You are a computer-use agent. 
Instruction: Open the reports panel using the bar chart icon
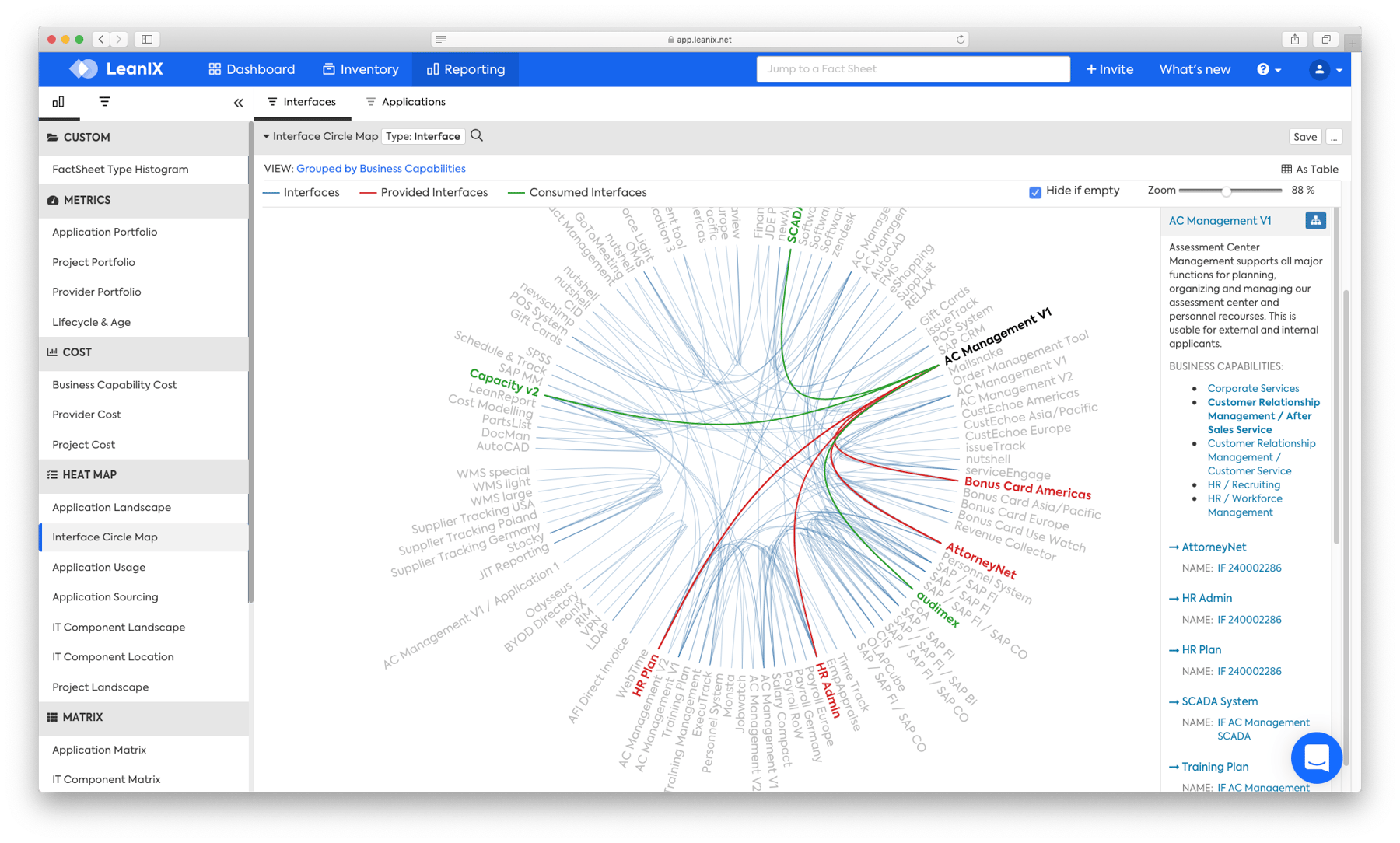click(x=59, y=102)
